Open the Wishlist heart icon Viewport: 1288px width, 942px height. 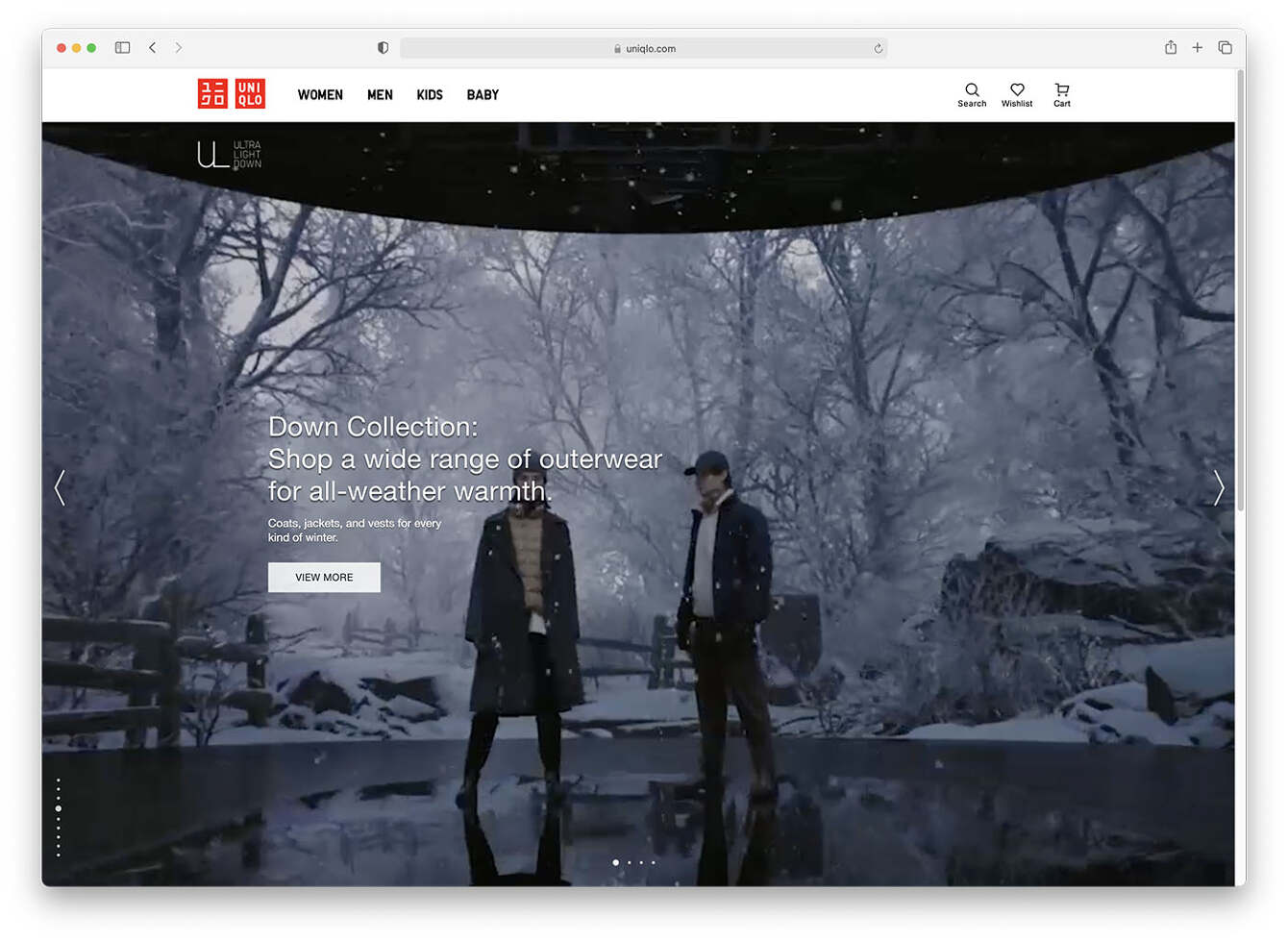click(1017, 94)
